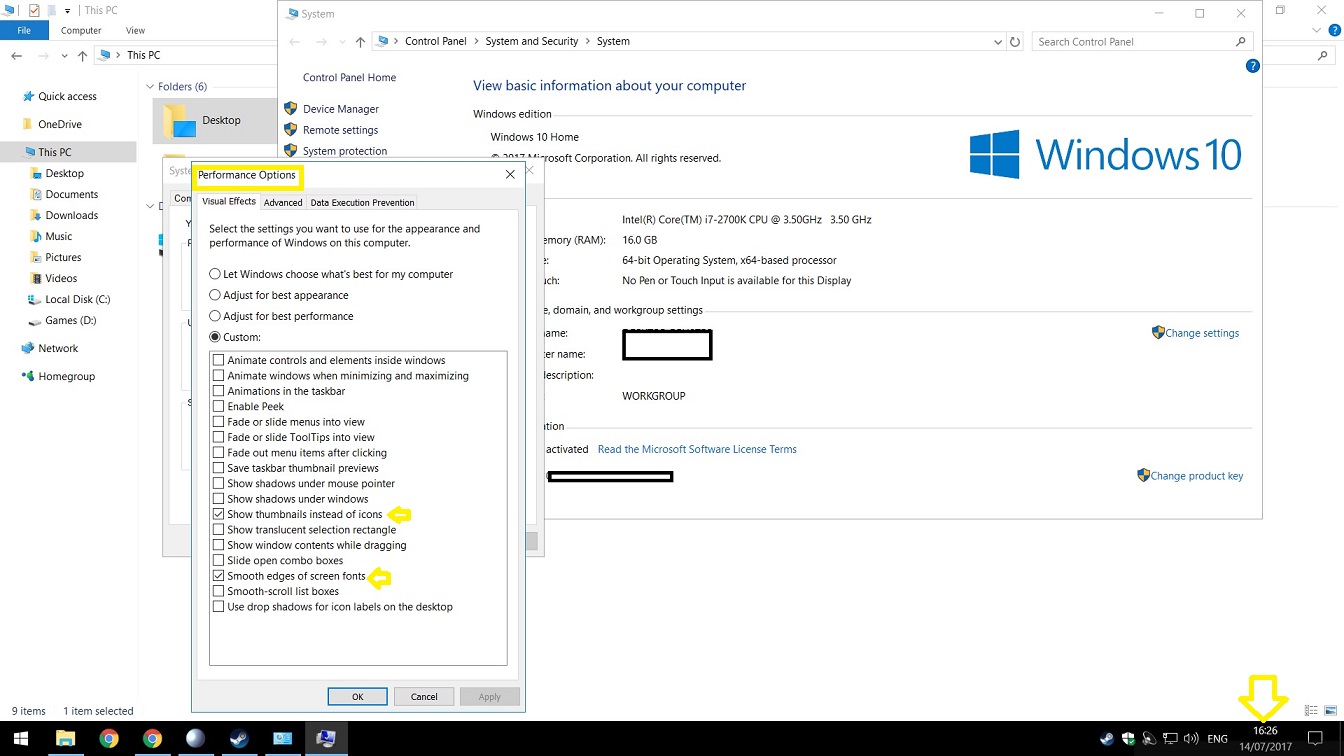Expand the Control Panel breadcrumb chevron
This screenshot has height=756, width=1344.
[x=476, y=42]
